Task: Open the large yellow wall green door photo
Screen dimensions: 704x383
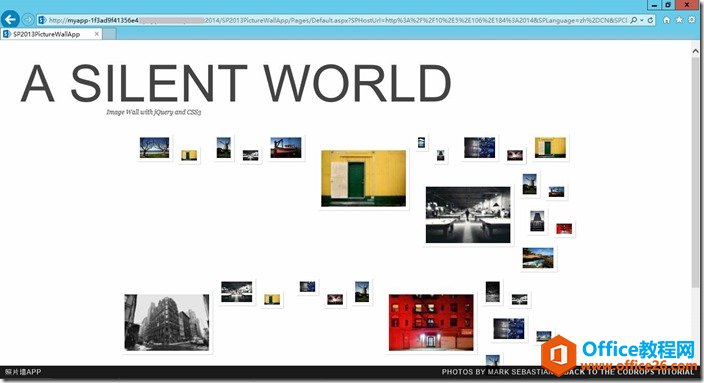Action: pyautogui.click(x=363, y=178)
